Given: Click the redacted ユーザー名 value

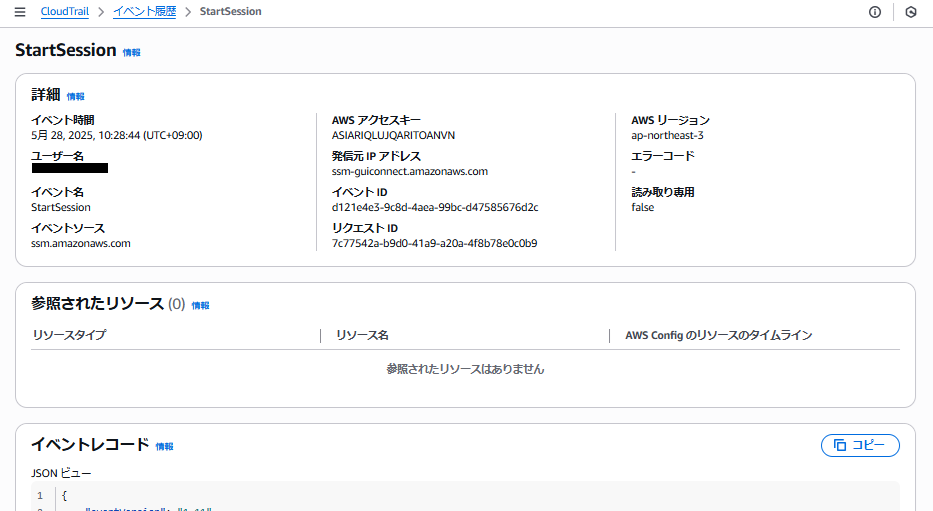Looking at the screenshot, I should pos(70,168).
